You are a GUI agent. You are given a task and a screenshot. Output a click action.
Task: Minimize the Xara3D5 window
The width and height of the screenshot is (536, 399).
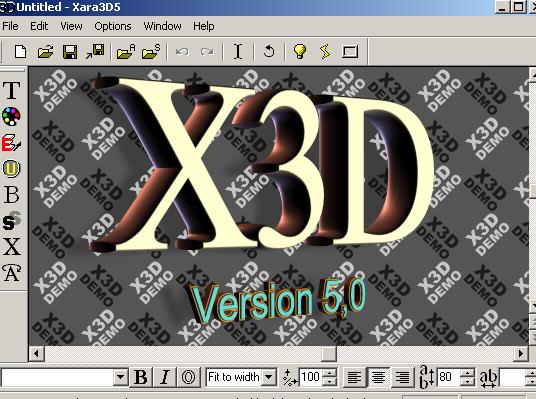502,8
